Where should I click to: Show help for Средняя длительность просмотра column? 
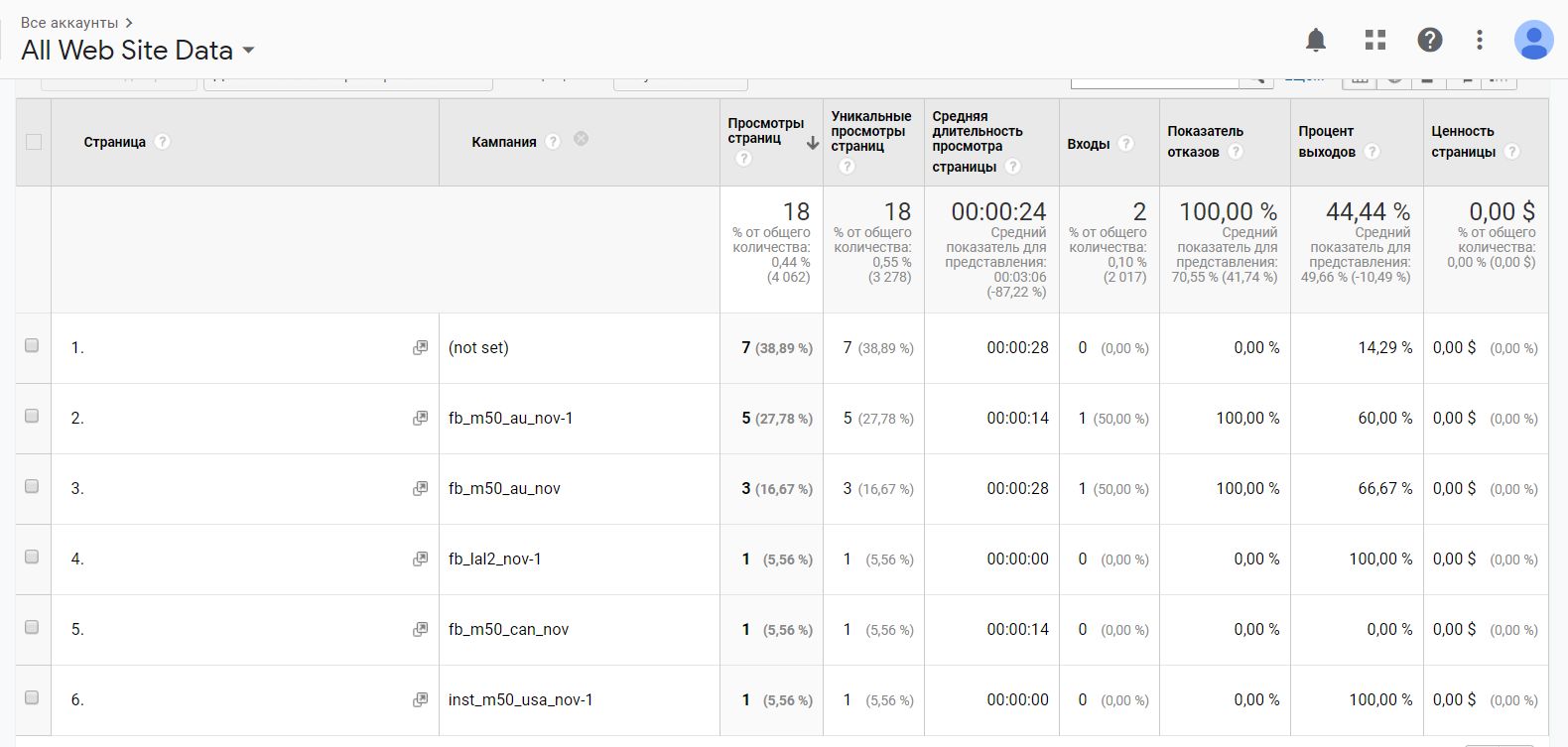(1012, 167)
